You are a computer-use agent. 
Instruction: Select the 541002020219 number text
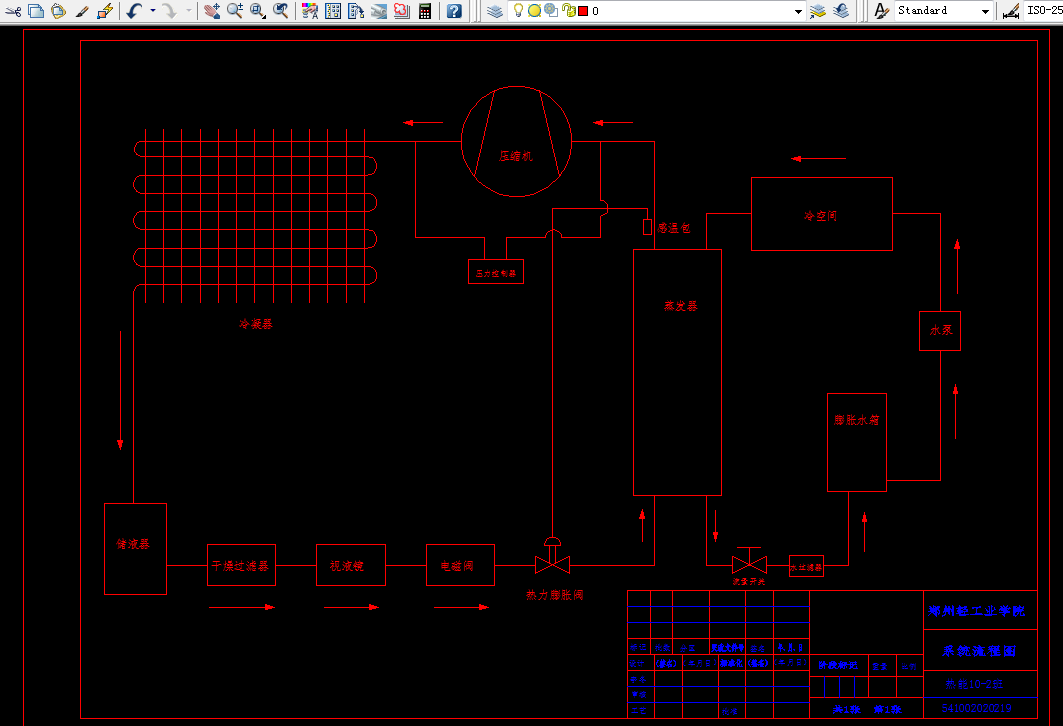click(x=977, y=708)
